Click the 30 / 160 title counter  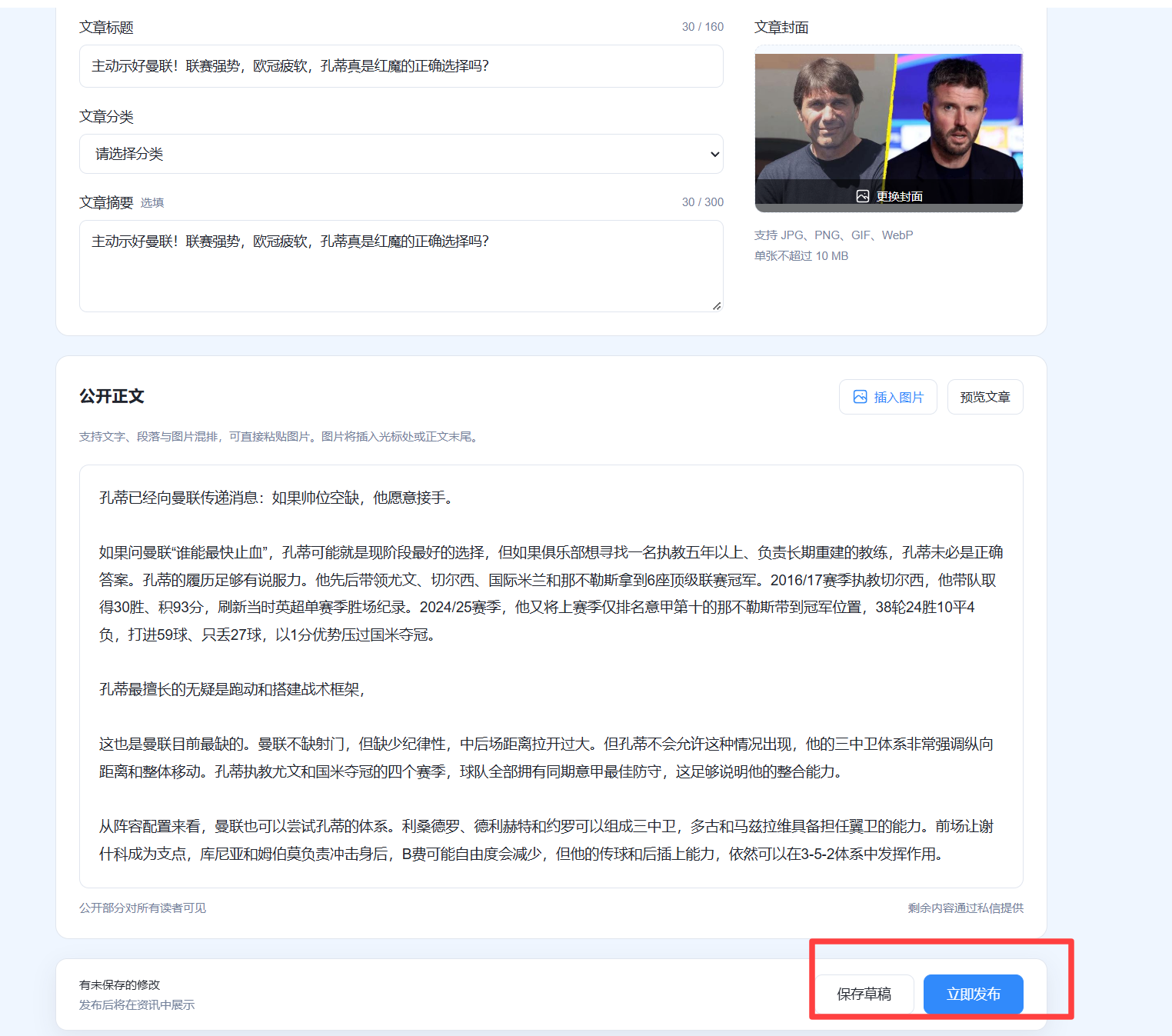(702, 27)
